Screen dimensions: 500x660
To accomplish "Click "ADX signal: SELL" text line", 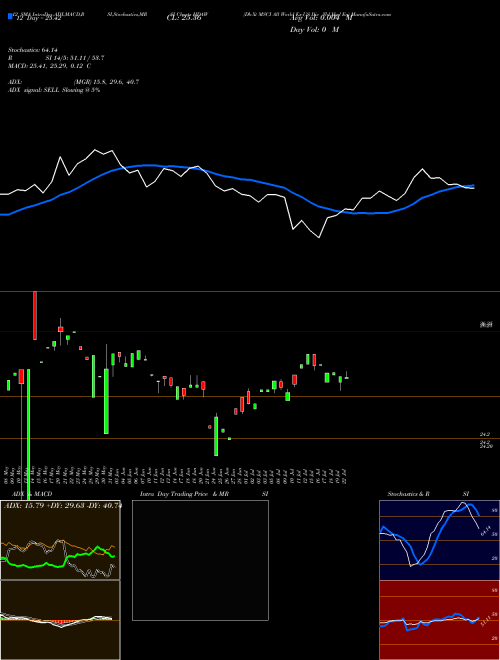I will (x=54, y=90).
